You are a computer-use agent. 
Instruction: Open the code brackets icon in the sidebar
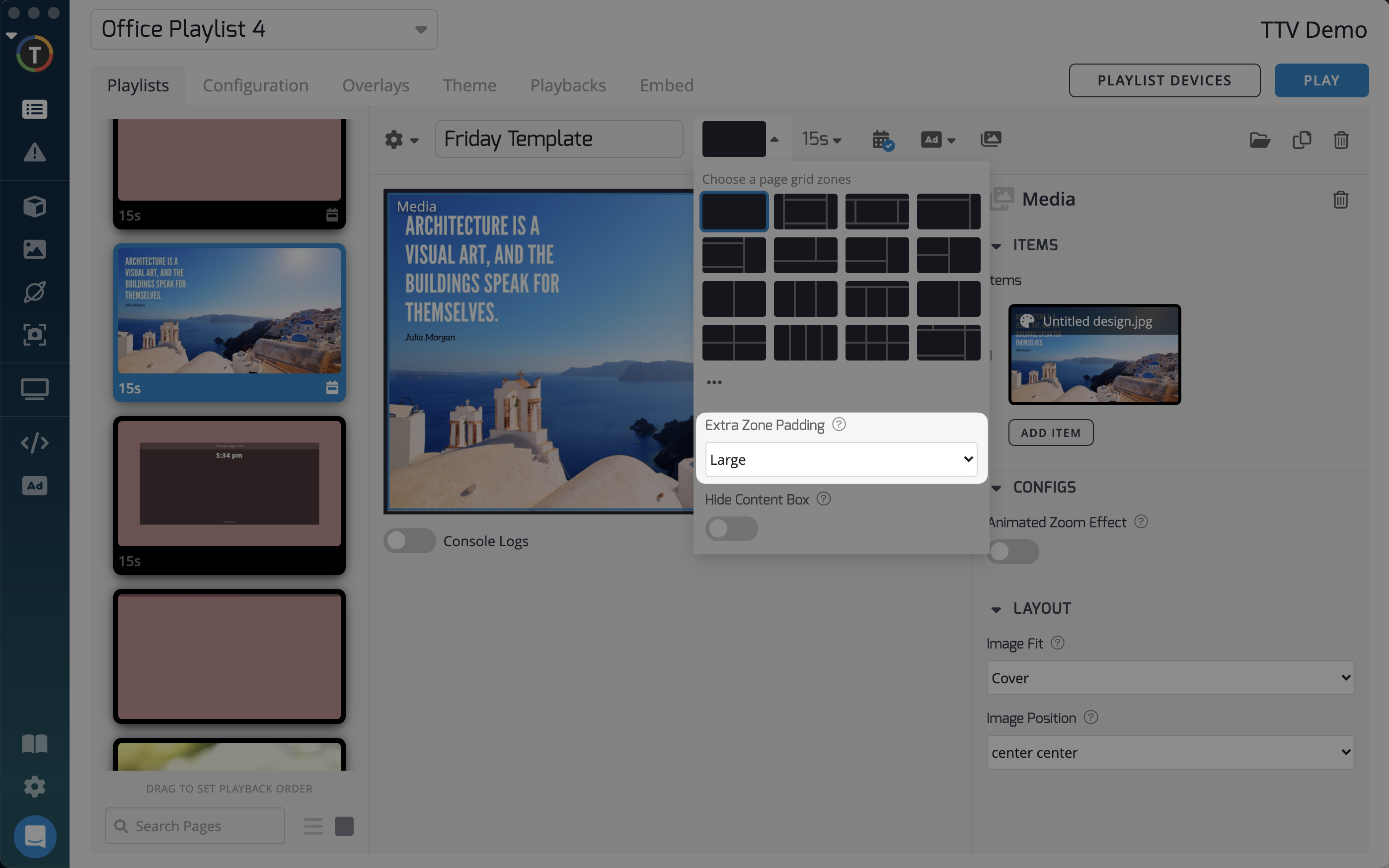(x=34, y=443)
